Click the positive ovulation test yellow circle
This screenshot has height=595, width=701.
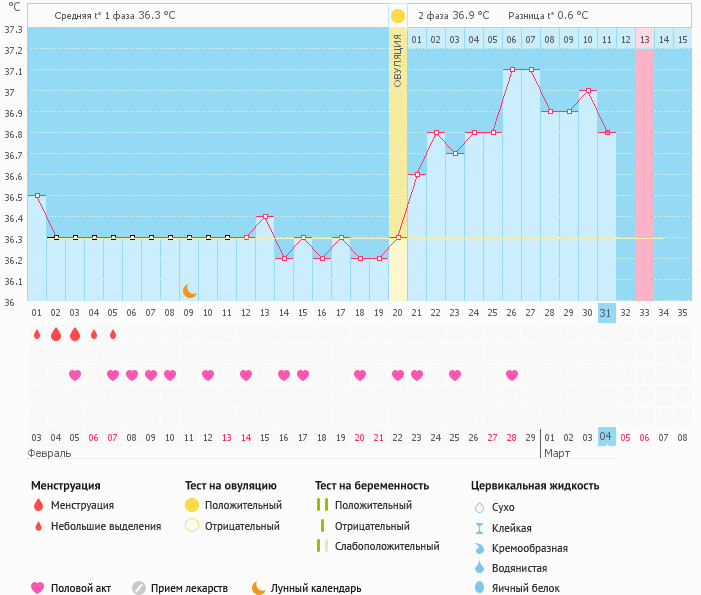[192, 505]
